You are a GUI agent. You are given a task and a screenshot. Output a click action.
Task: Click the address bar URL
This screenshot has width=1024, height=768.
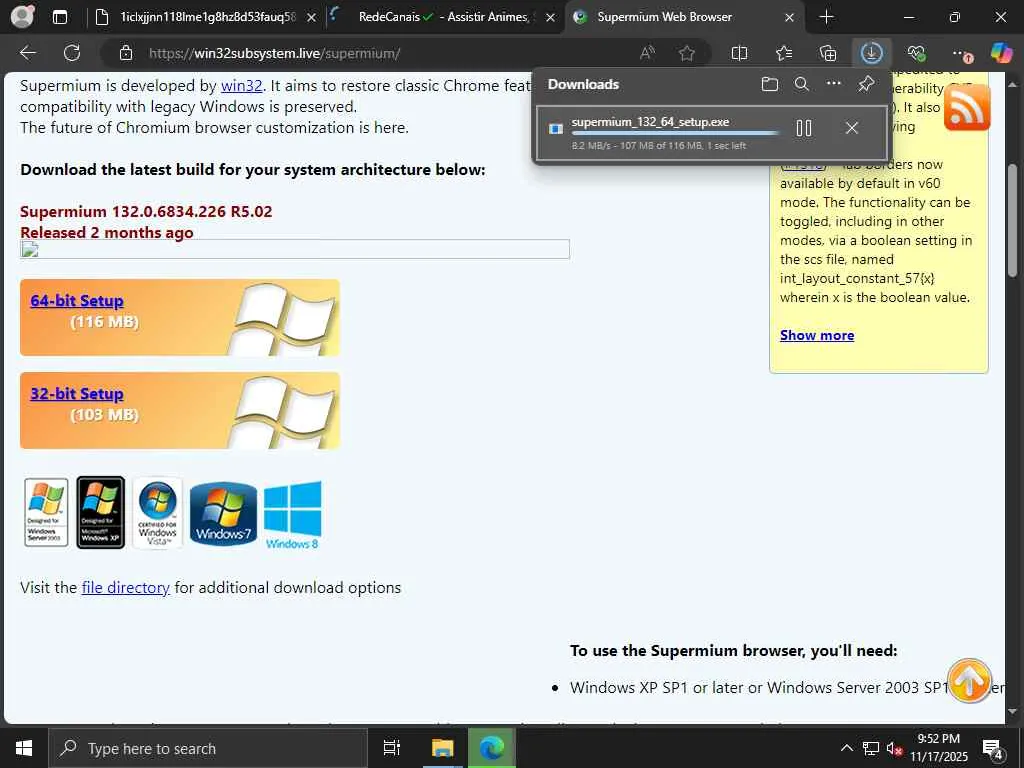(x=274, y=54)
